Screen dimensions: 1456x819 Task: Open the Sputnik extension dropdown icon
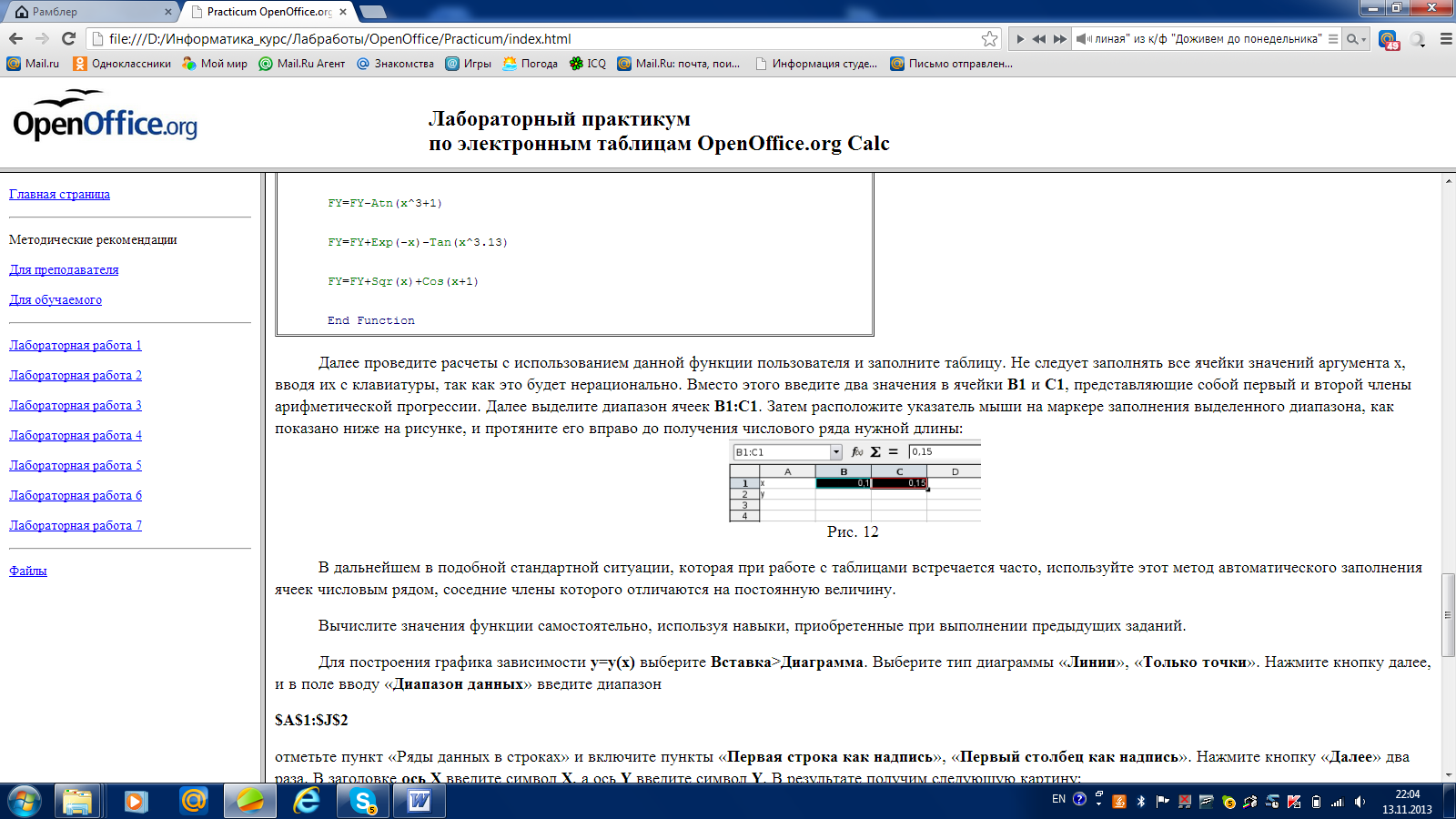[1418, 39]
